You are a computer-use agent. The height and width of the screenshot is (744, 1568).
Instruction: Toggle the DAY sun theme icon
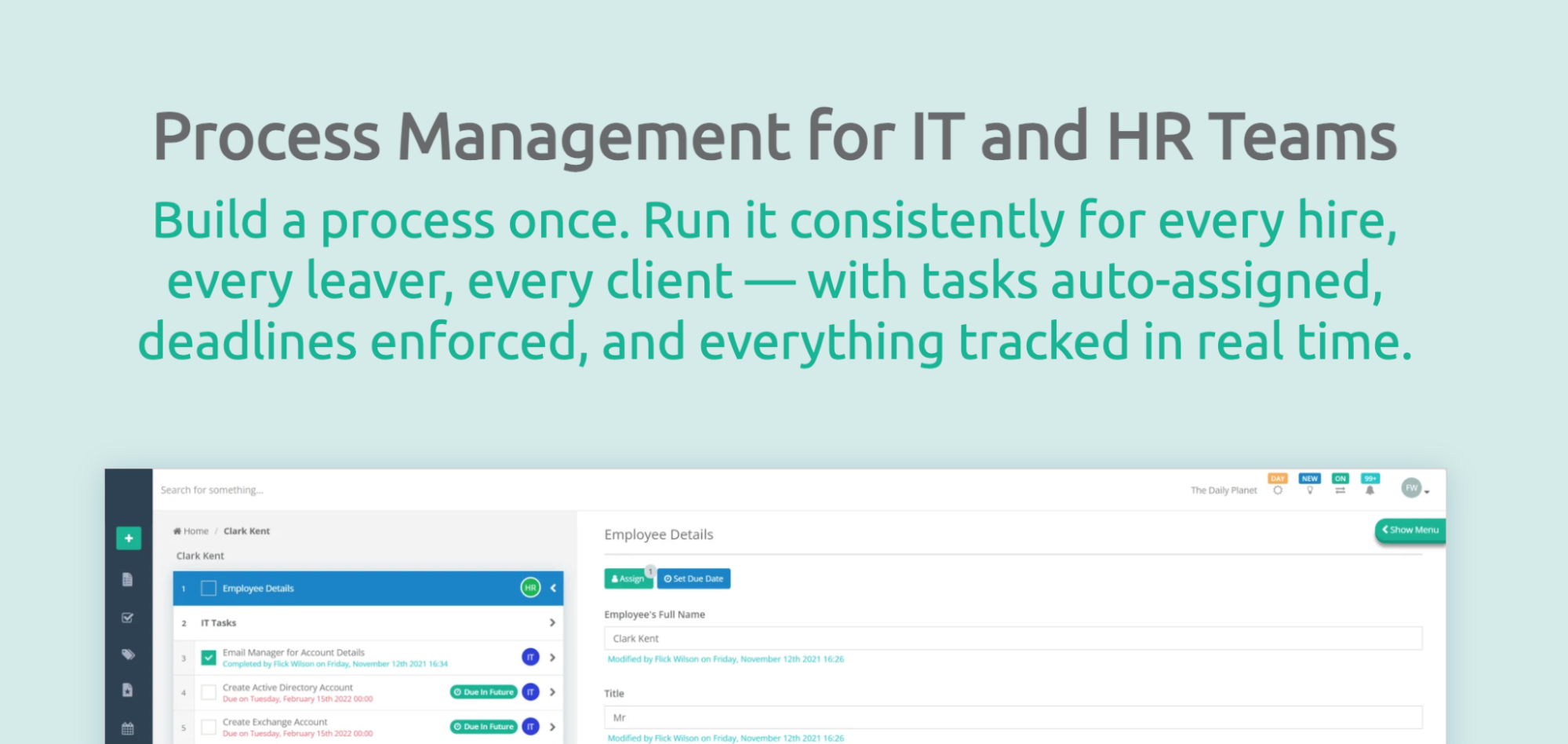tap(1278, 491)
